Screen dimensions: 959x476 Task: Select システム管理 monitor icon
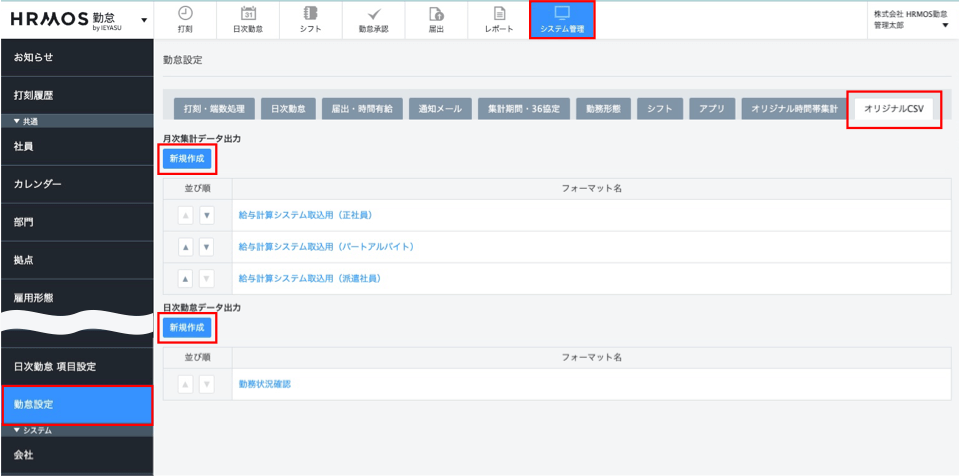[x=561, y=13]
